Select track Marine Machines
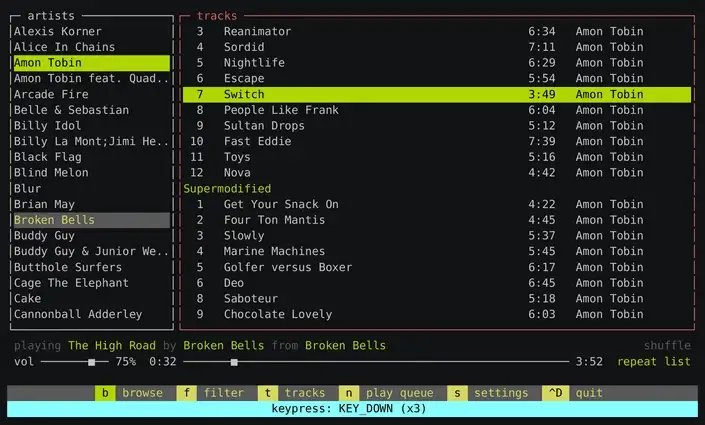705x425 pixels. pos(437,251)
